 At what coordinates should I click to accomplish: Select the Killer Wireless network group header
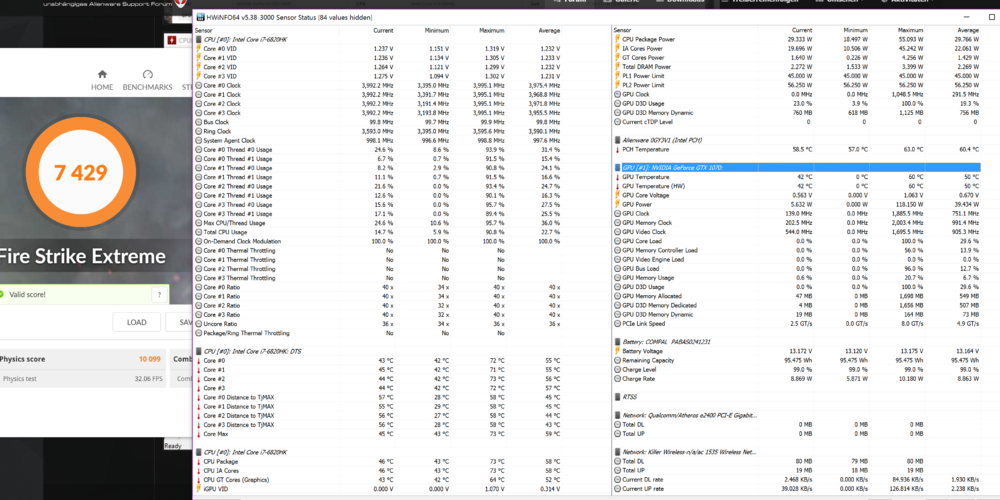coord(690,452)
